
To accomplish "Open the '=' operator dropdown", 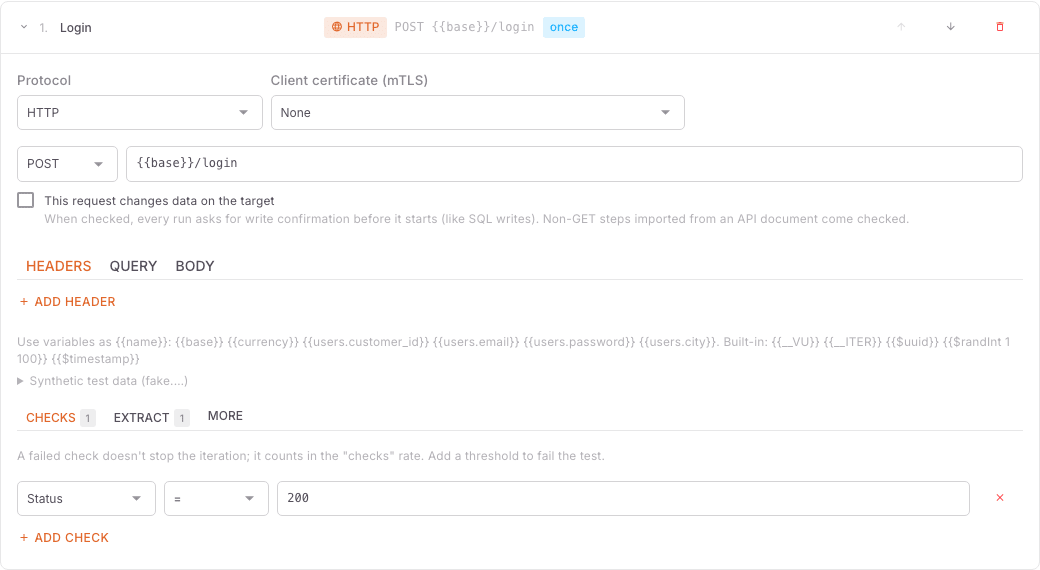I will coord(216,498).
